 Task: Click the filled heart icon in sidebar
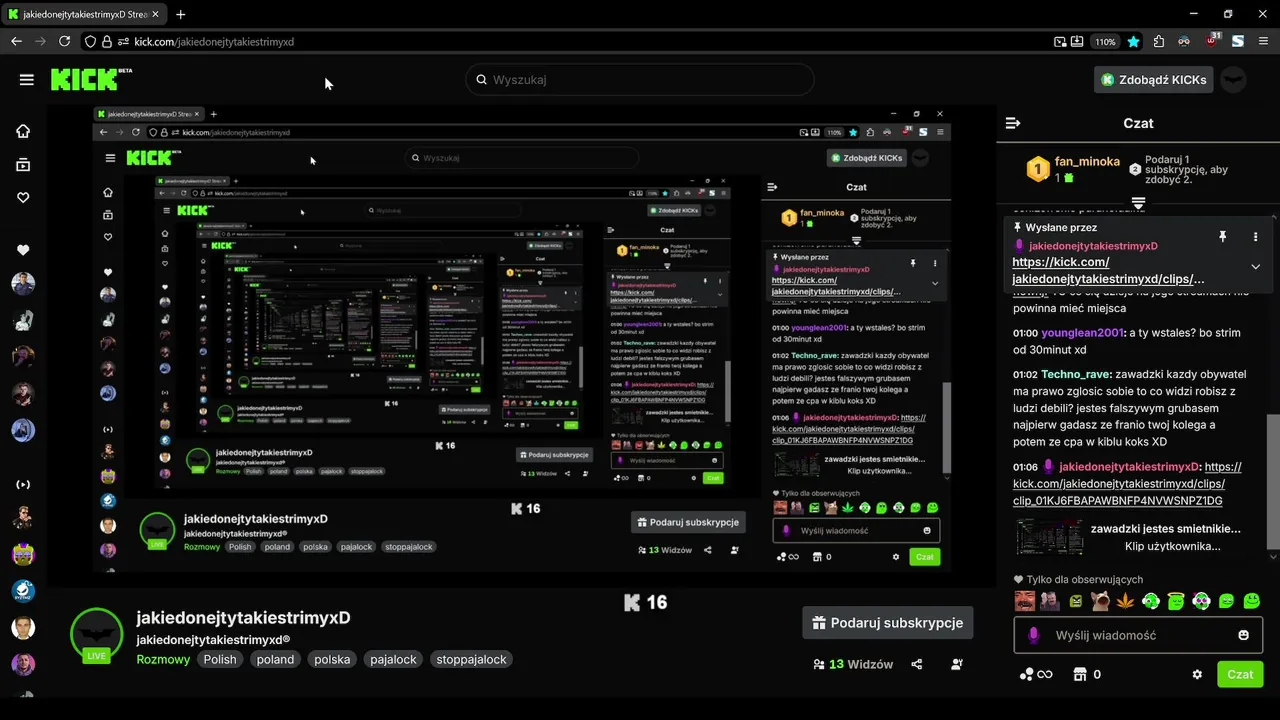[x=23, y=250]
